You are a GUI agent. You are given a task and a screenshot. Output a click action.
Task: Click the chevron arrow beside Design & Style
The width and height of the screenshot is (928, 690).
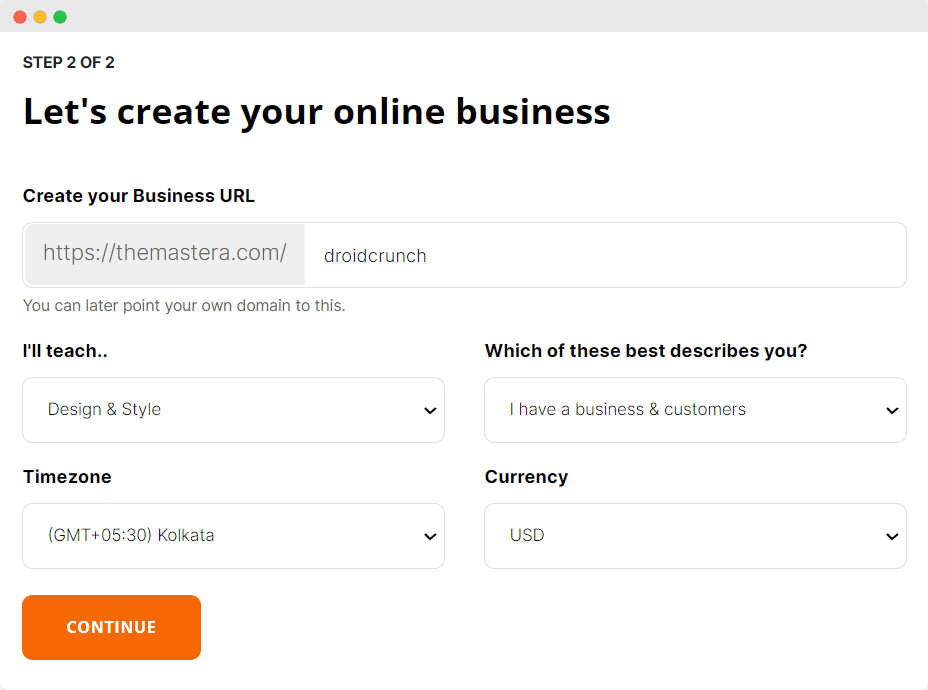pyautogui.click(x=430, y=410)
